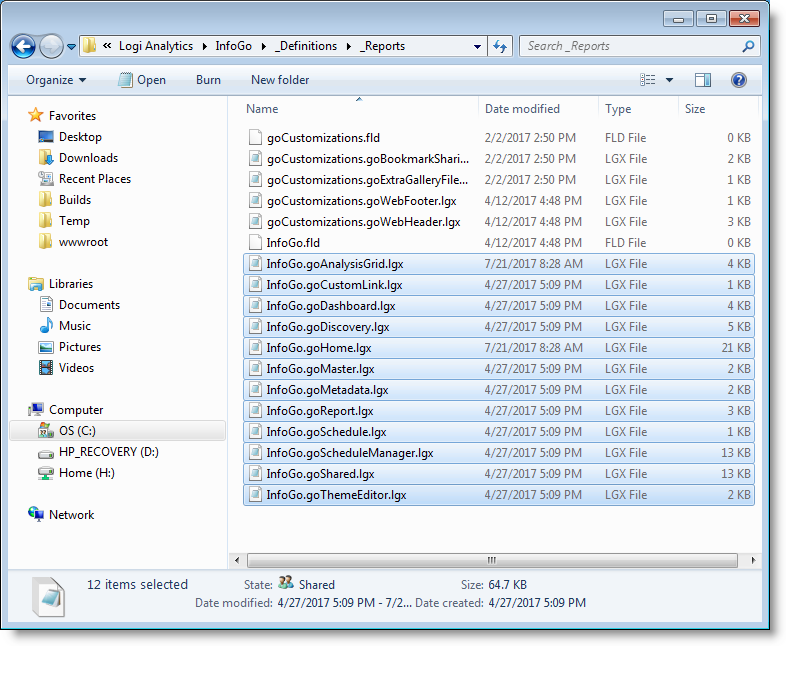The height and width of the screenshot is (673, 786).
Task: Click InfoGo in the breadcrumb path
Action: point(234,46)
